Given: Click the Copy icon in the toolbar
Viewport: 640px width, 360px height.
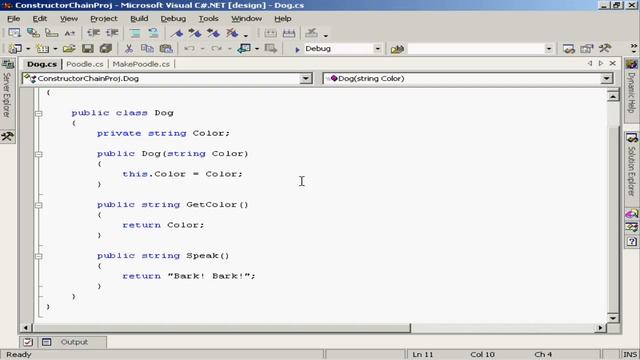Looking at the screenshot, I should [x=147, y=49].
